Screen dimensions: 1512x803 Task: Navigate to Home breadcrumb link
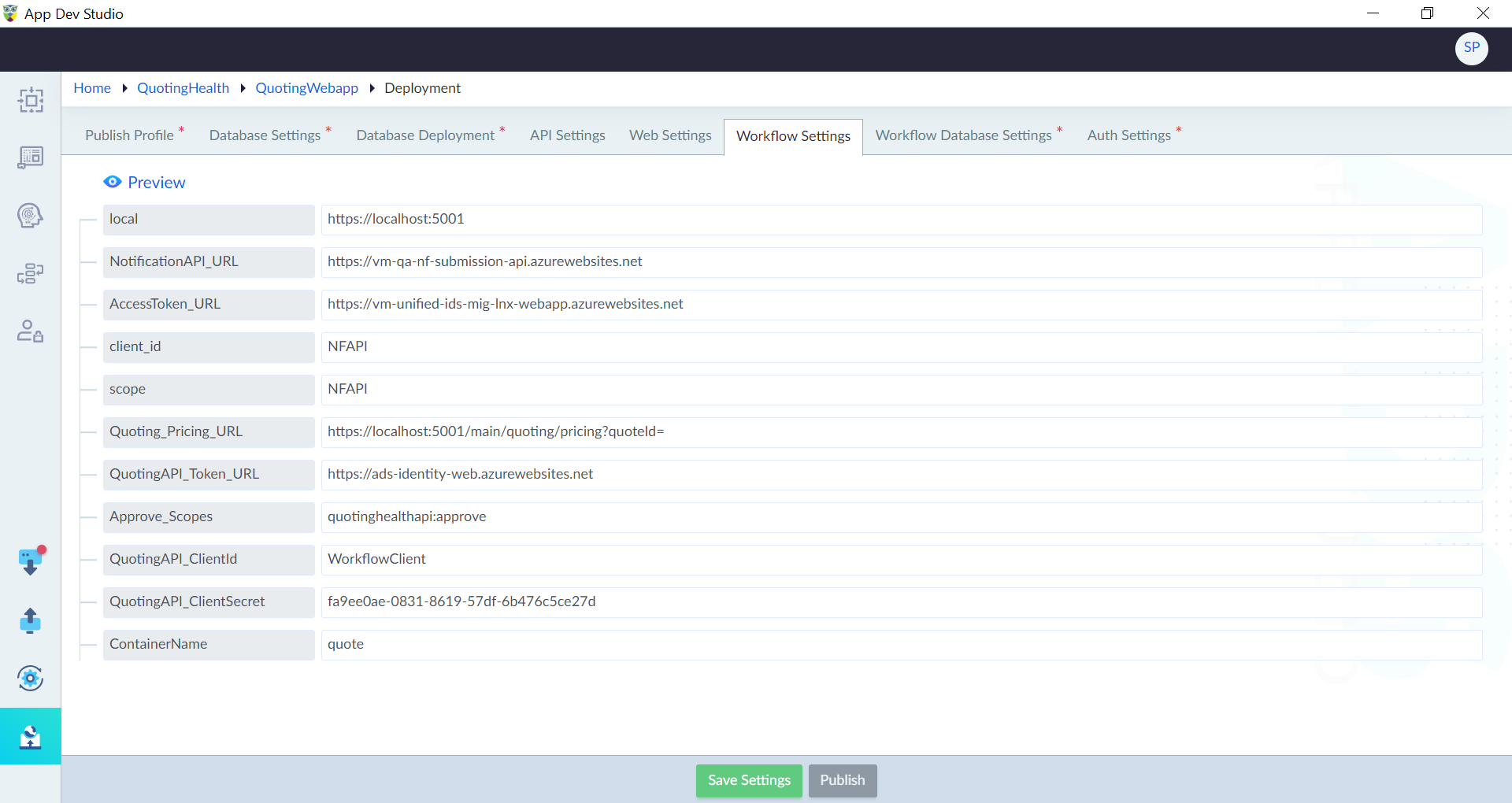(92, 88)
